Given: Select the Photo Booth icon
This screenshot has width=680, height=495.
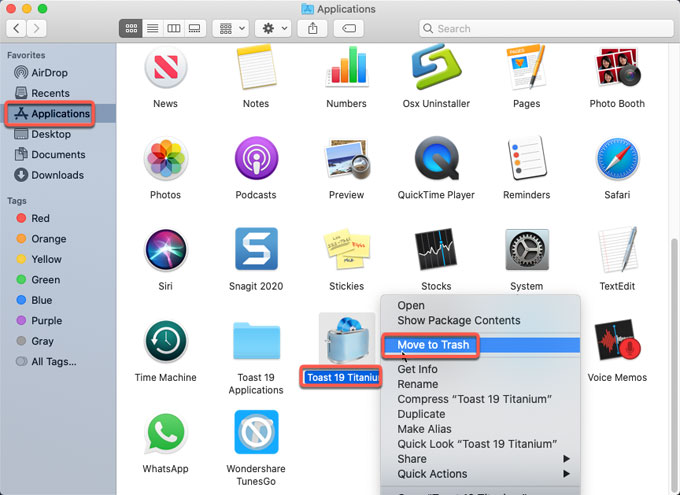Looking at the screenshot, I should [x=617, y=67].
